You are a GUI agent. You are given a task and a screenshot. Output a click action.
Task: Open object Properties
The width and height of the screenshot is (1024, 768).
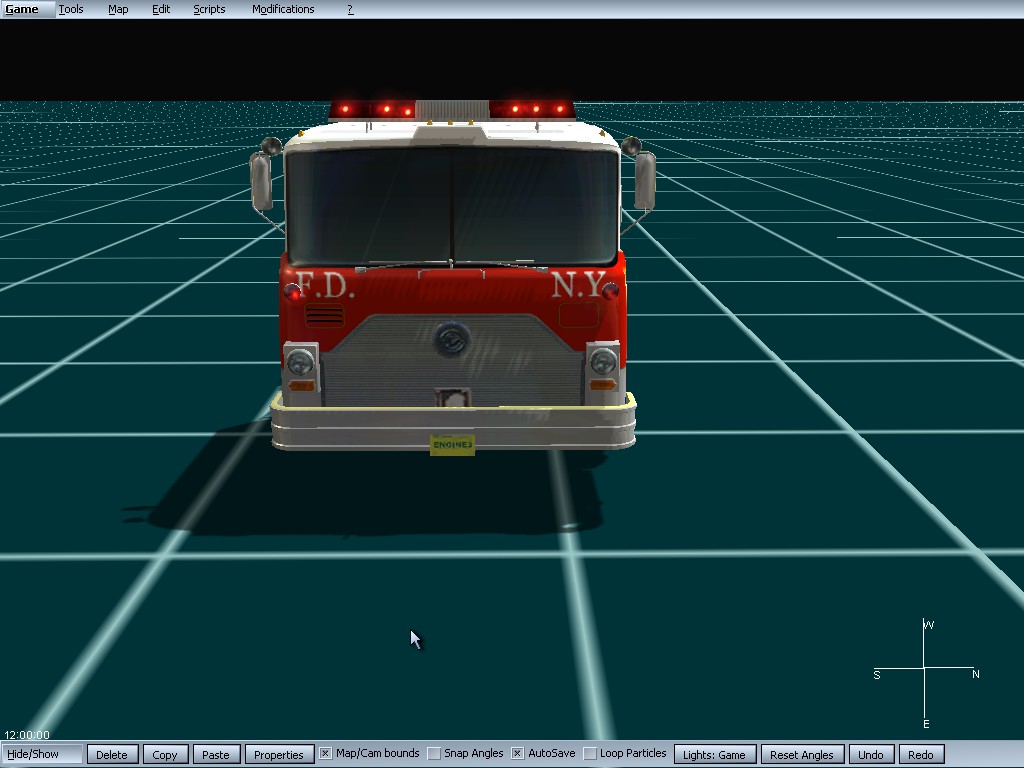tap(279, 754)
